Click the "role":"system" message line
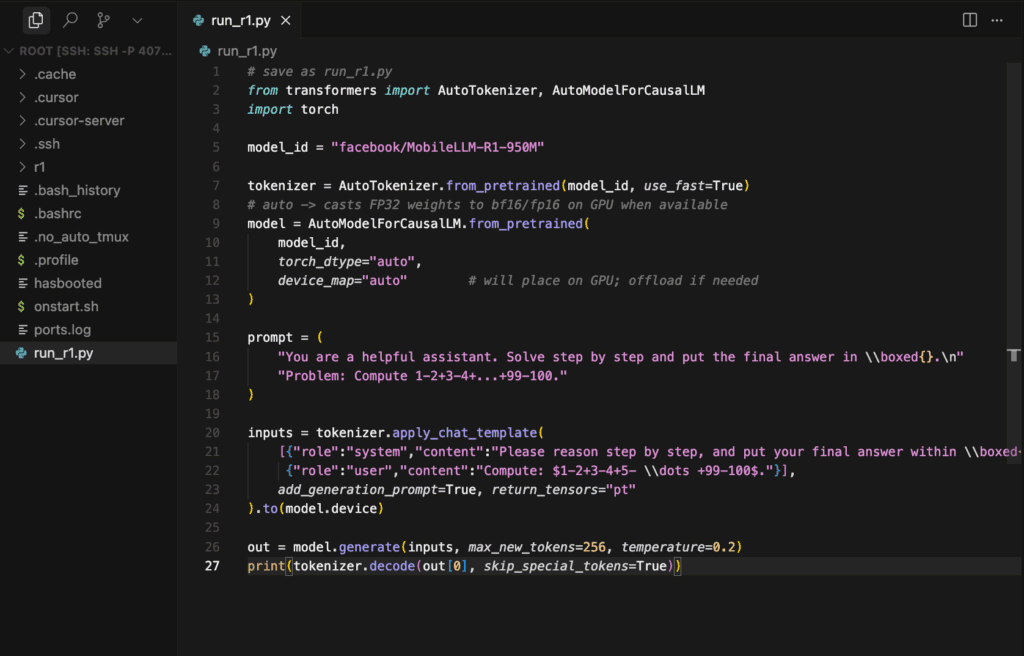This screenshot has height=656, width=1024. pos(649,451)
